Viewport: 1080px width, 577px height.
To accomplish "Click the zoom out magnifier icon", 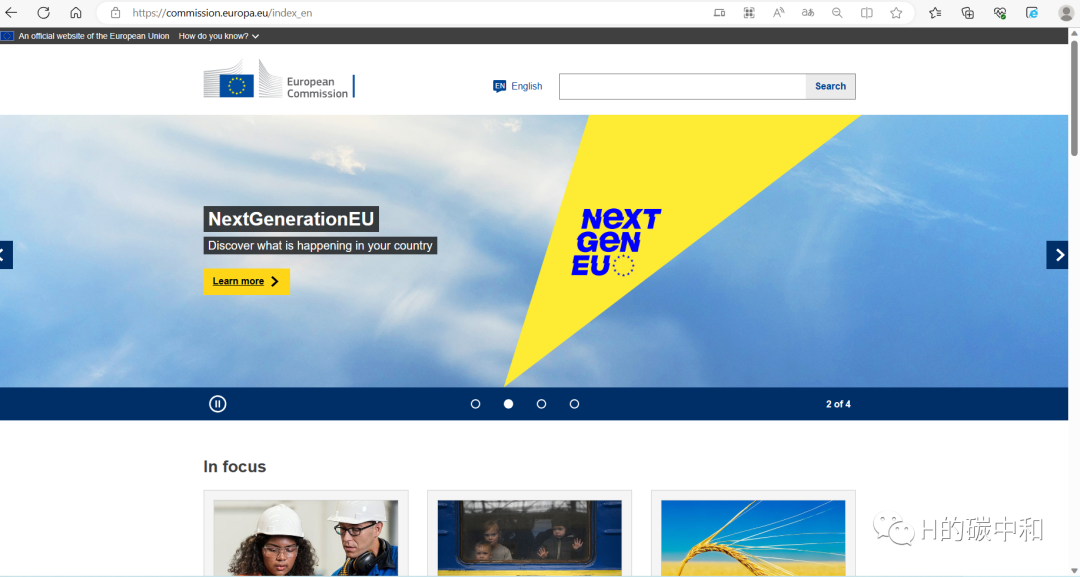I will coord(837,12).
